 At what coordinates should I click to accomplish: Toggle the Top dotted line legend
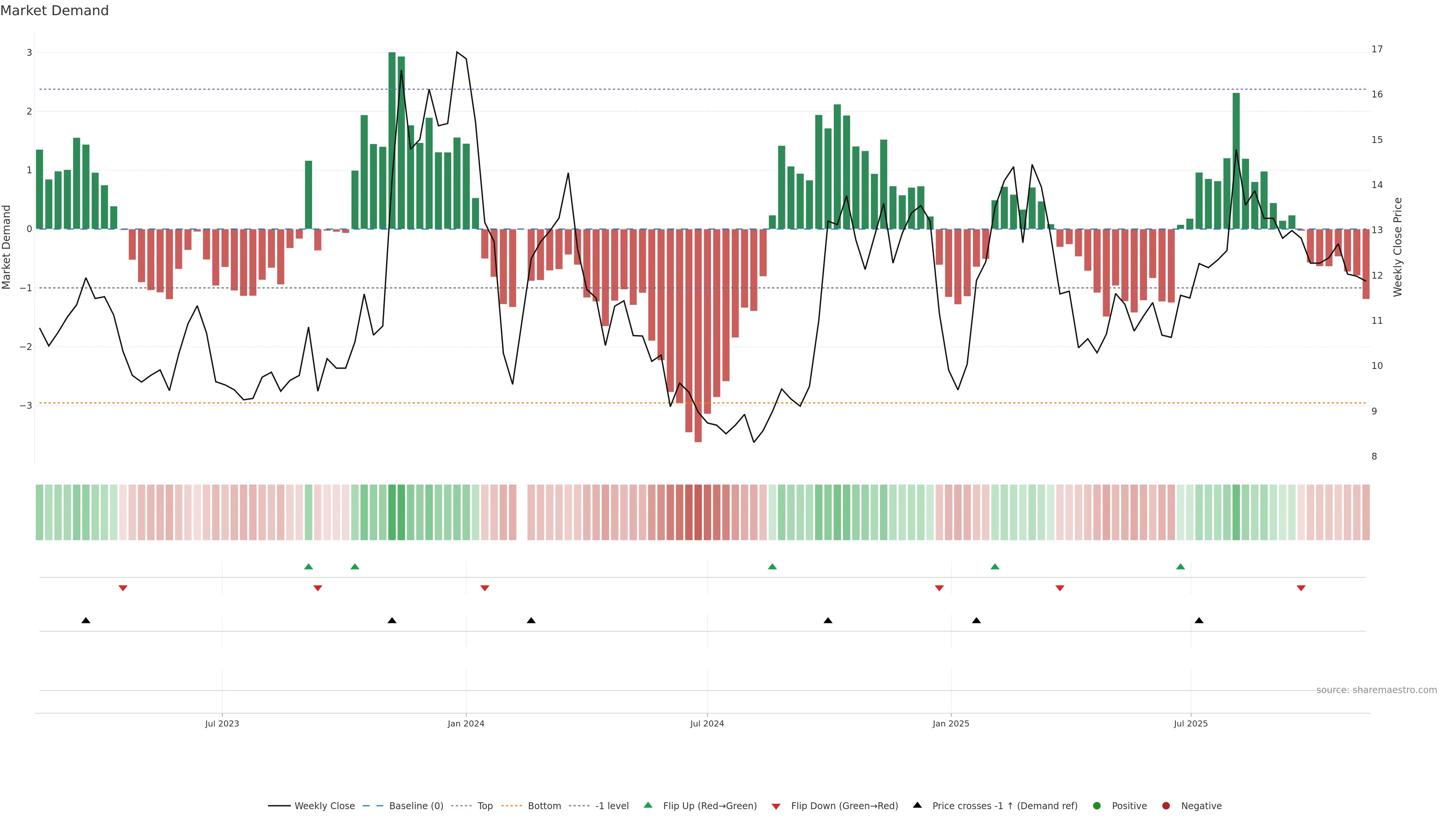485,805
